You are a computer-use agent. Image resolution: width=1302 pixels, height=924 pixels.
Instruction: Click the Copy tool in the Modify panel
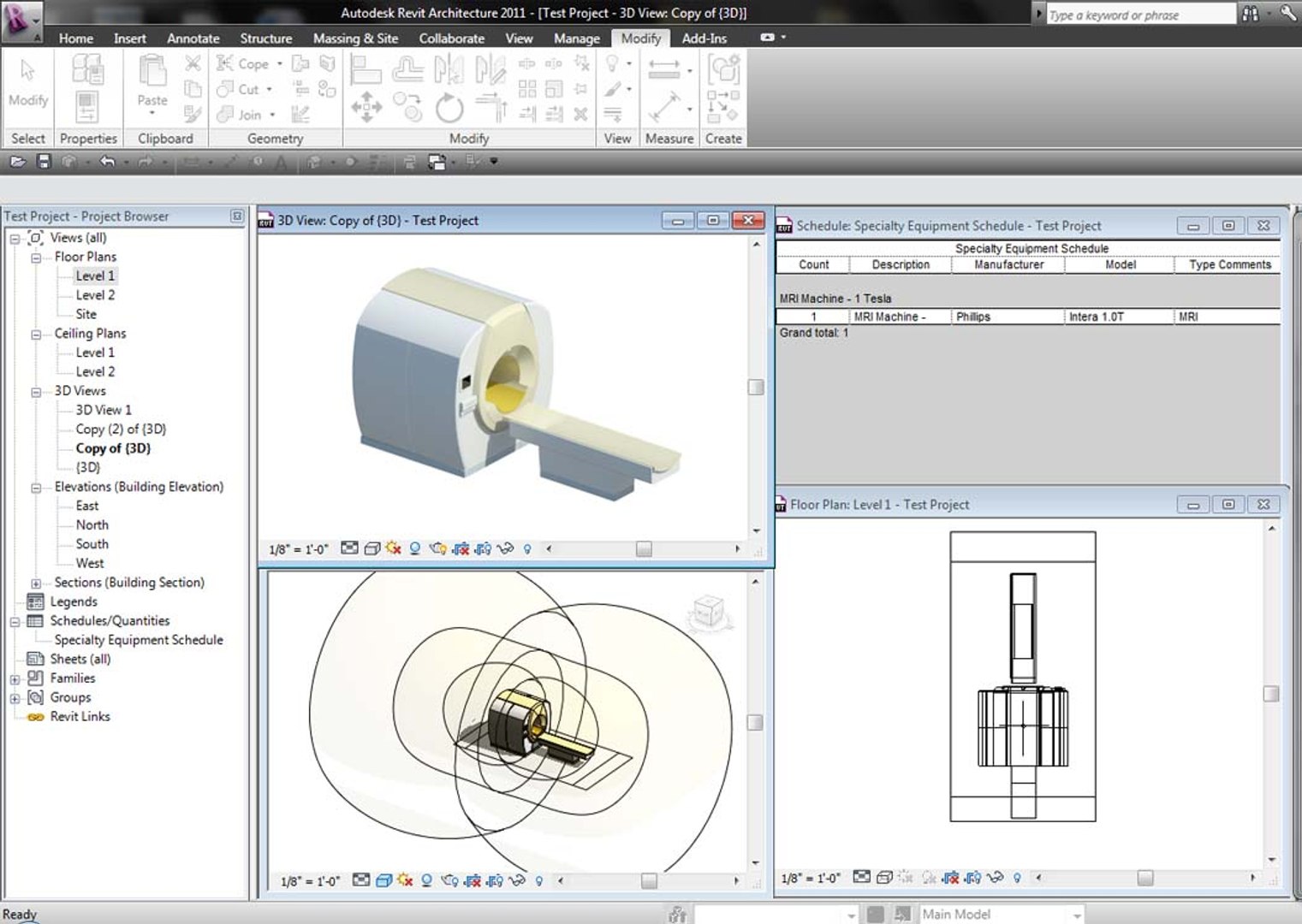pos(407,108)
